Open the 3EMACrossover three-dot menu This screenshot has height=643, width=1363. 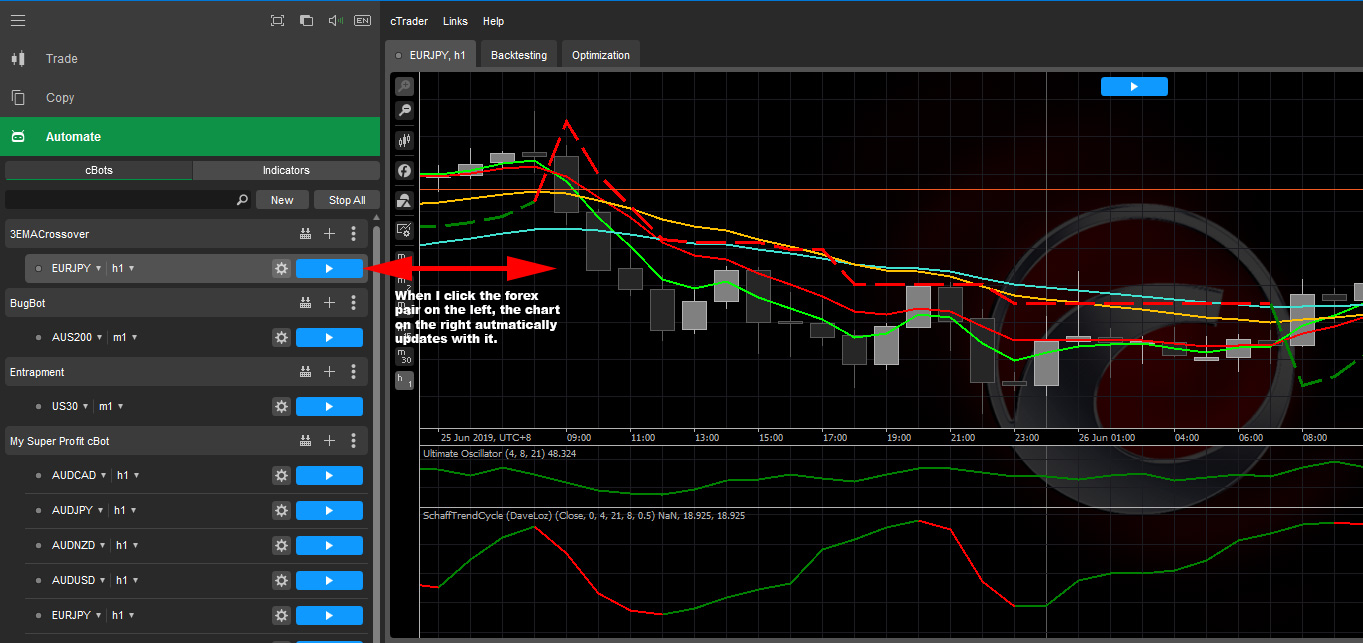click(353, 234)
